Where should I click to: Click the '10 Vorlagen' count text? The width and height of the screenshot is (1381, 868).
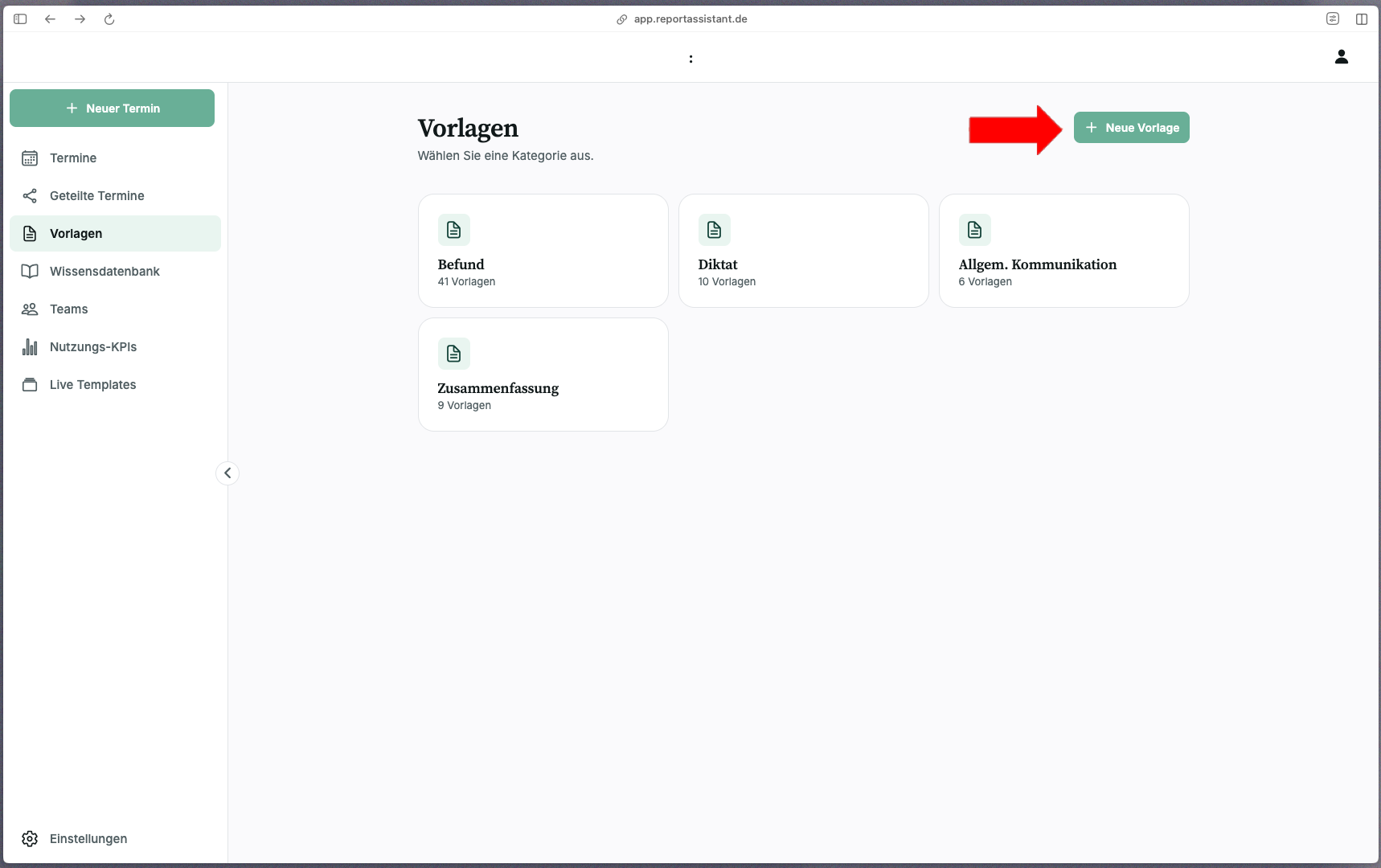[x=727, y=282]
